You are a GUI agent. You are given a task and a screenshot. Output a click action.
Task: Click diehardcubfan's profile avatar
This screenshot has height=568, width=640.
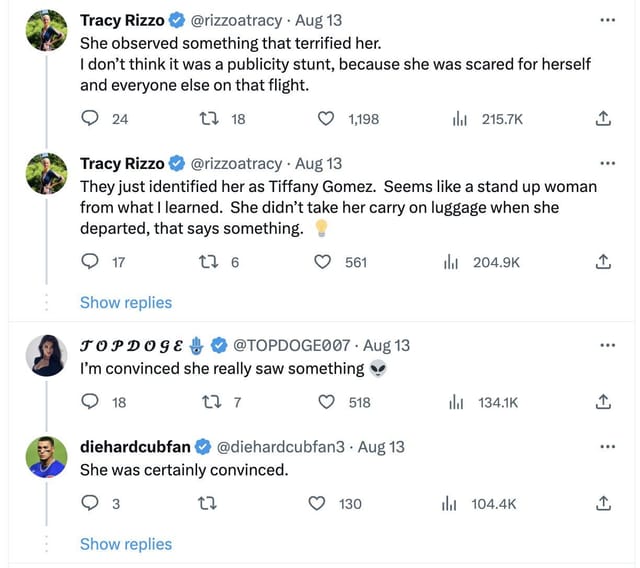tap(47, 457)
